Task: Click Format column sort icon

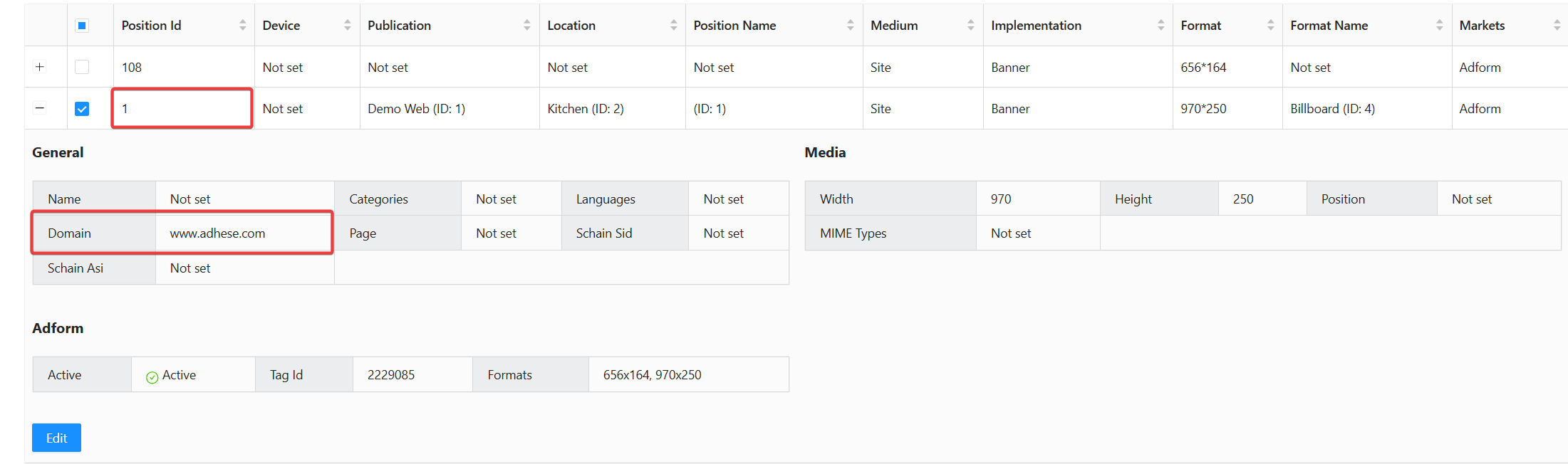Action: coord(1270,26)
